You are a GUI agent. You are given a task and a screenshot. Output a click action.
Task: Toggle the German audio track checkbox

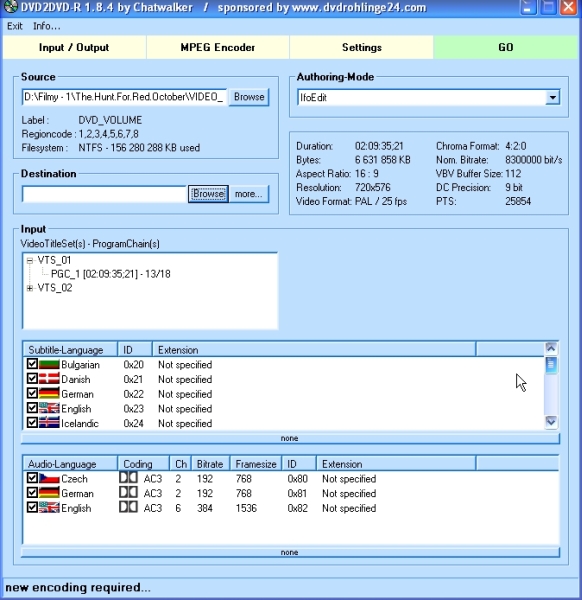32,492
